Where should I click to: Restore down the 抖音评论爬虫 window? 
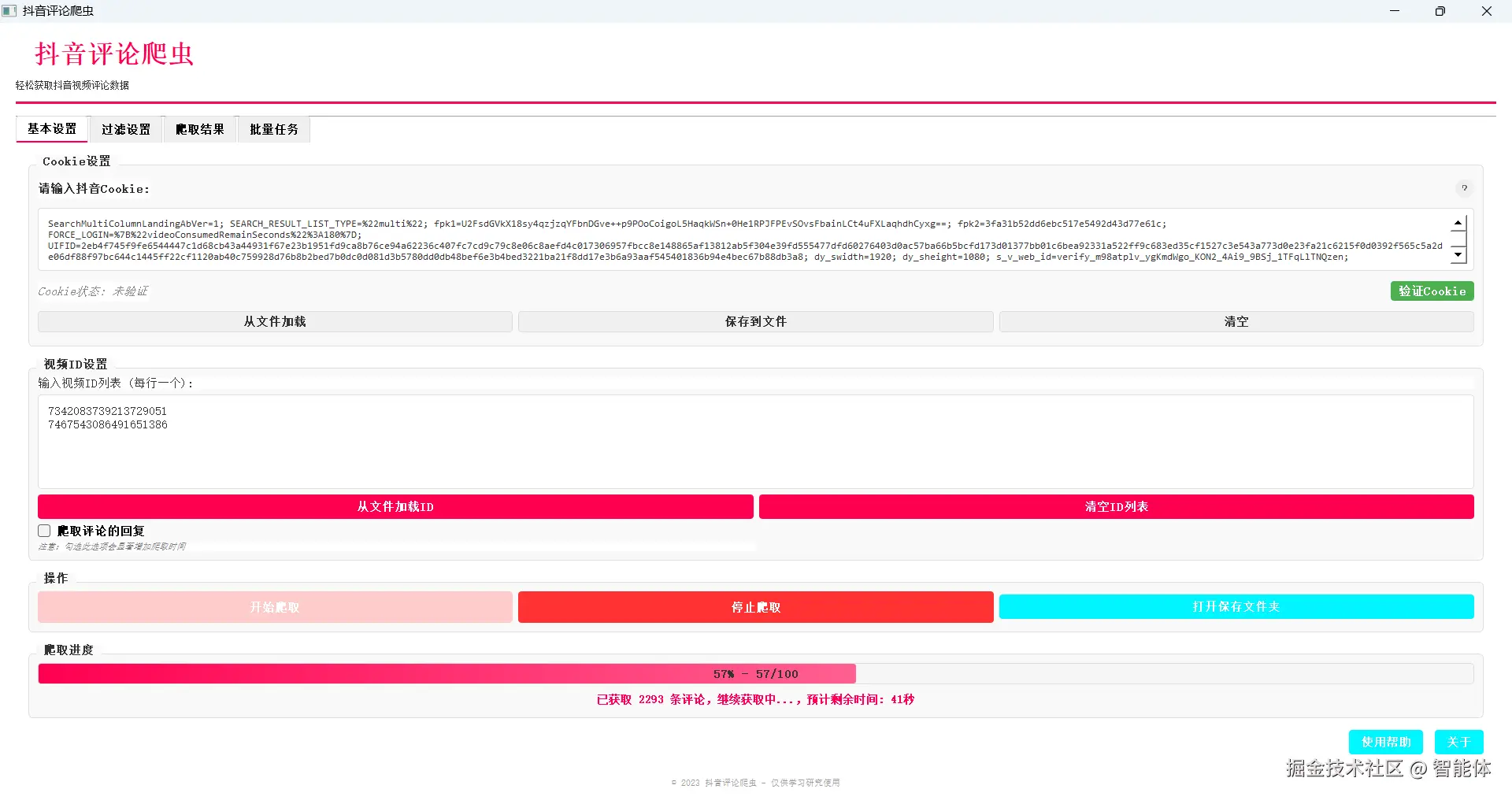click(x=1440, y=11)
